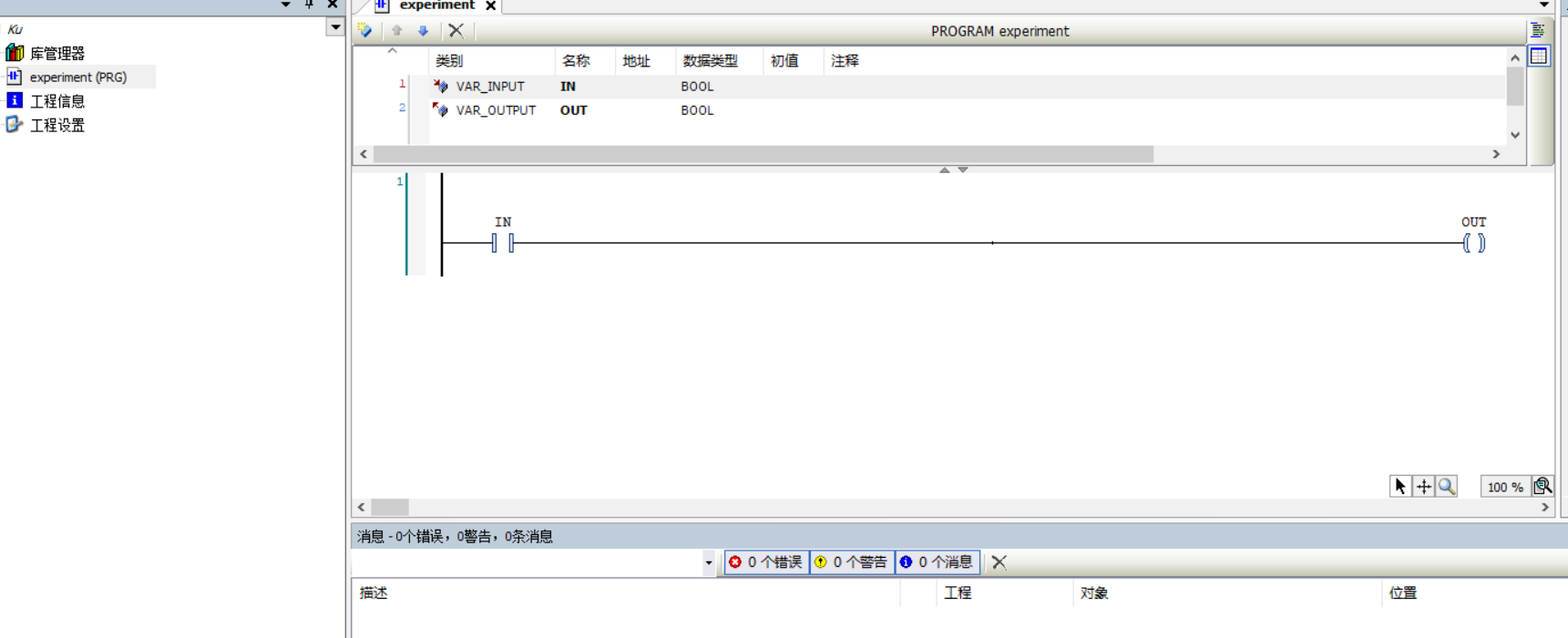Click the ladder editor horizontal scrollbar thumb

tap(390, 507)
